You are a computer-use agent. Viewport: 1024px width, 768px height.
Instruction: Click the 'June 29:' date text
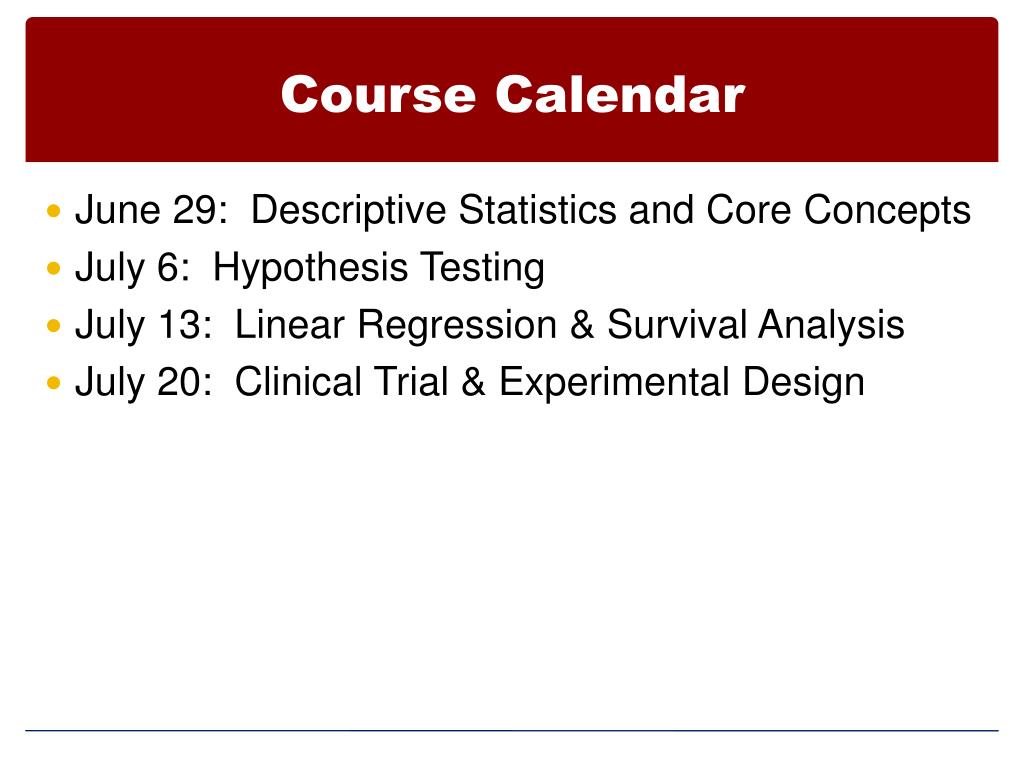click(152, 210)
